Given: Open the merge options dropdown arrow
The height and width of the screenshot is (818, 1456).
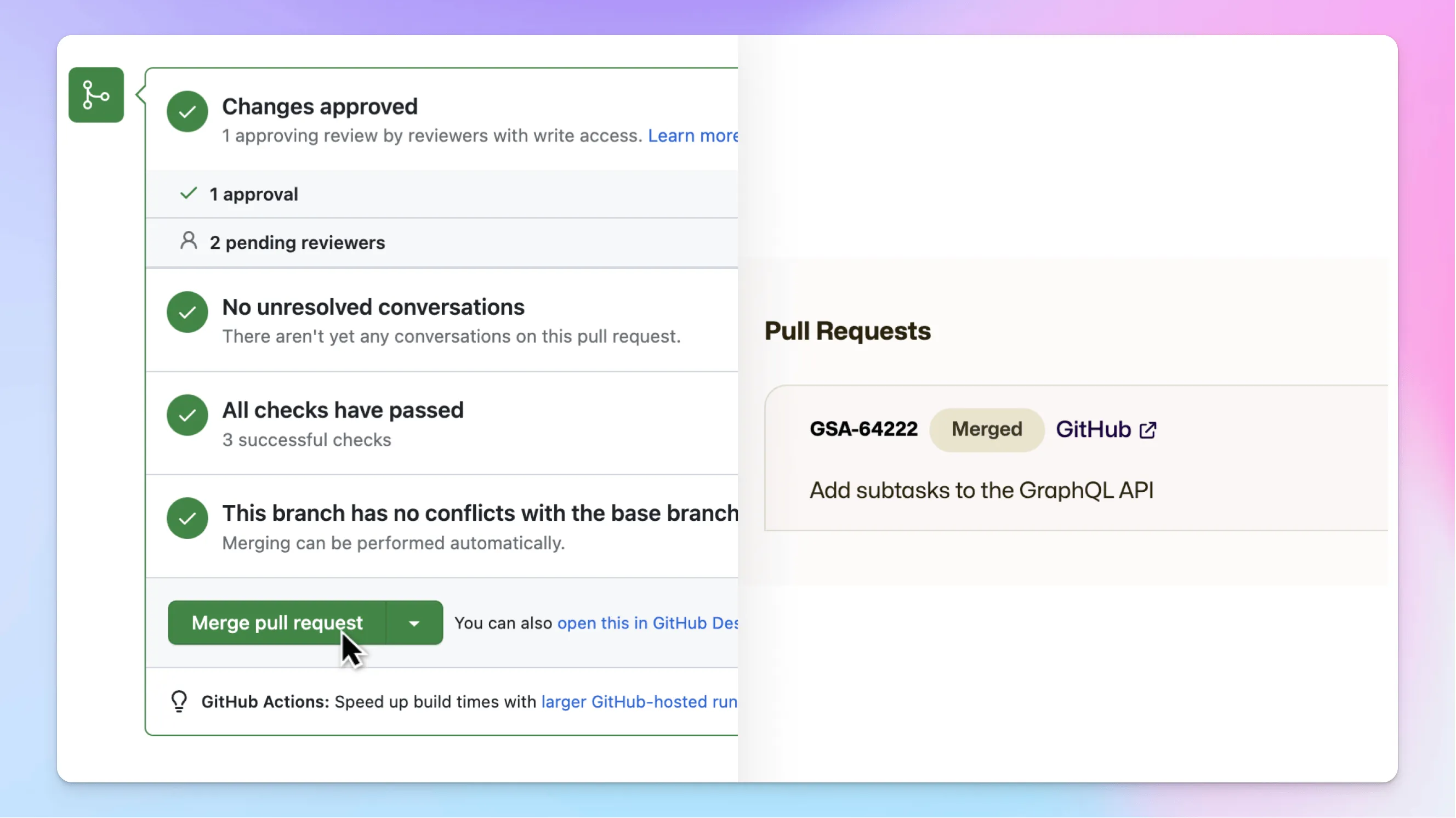Looking at the screenshot, I should pyautogui.click(x=414, y=623).
